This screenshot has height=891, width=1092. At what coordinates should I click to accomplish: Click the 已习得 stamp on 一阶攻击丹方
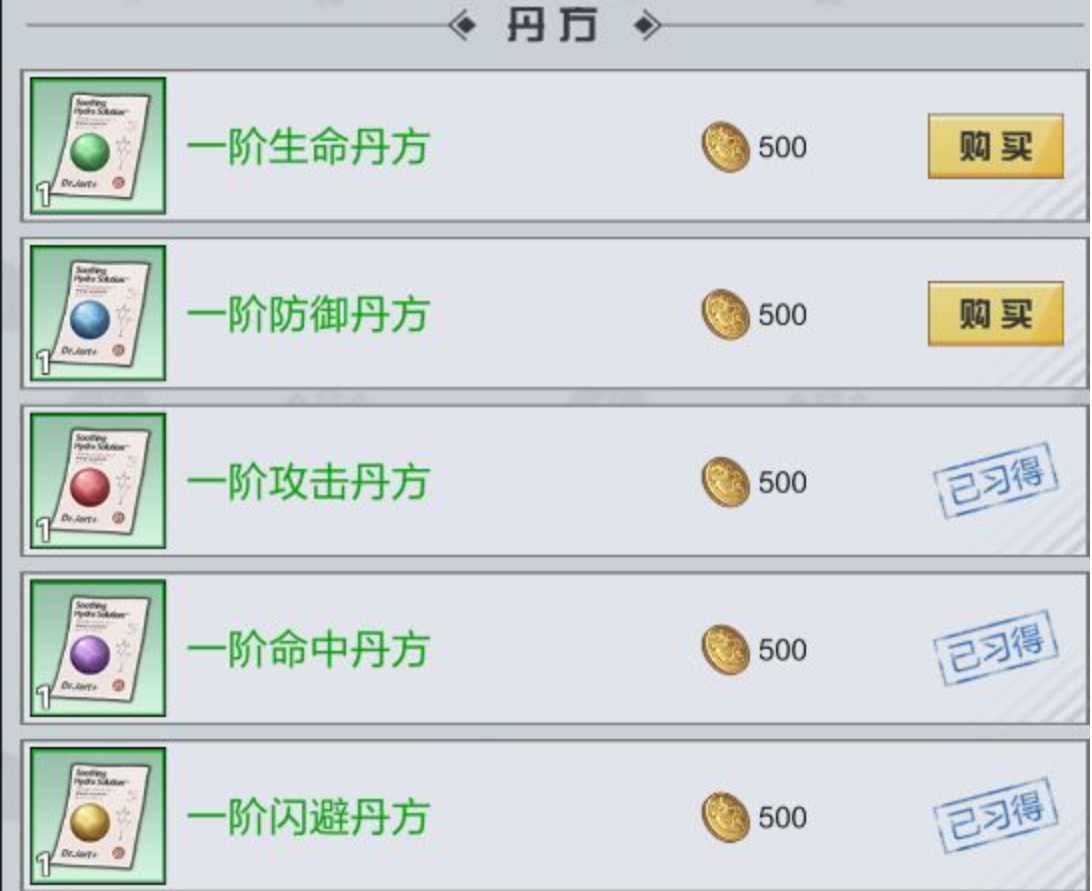coord(996,481)
